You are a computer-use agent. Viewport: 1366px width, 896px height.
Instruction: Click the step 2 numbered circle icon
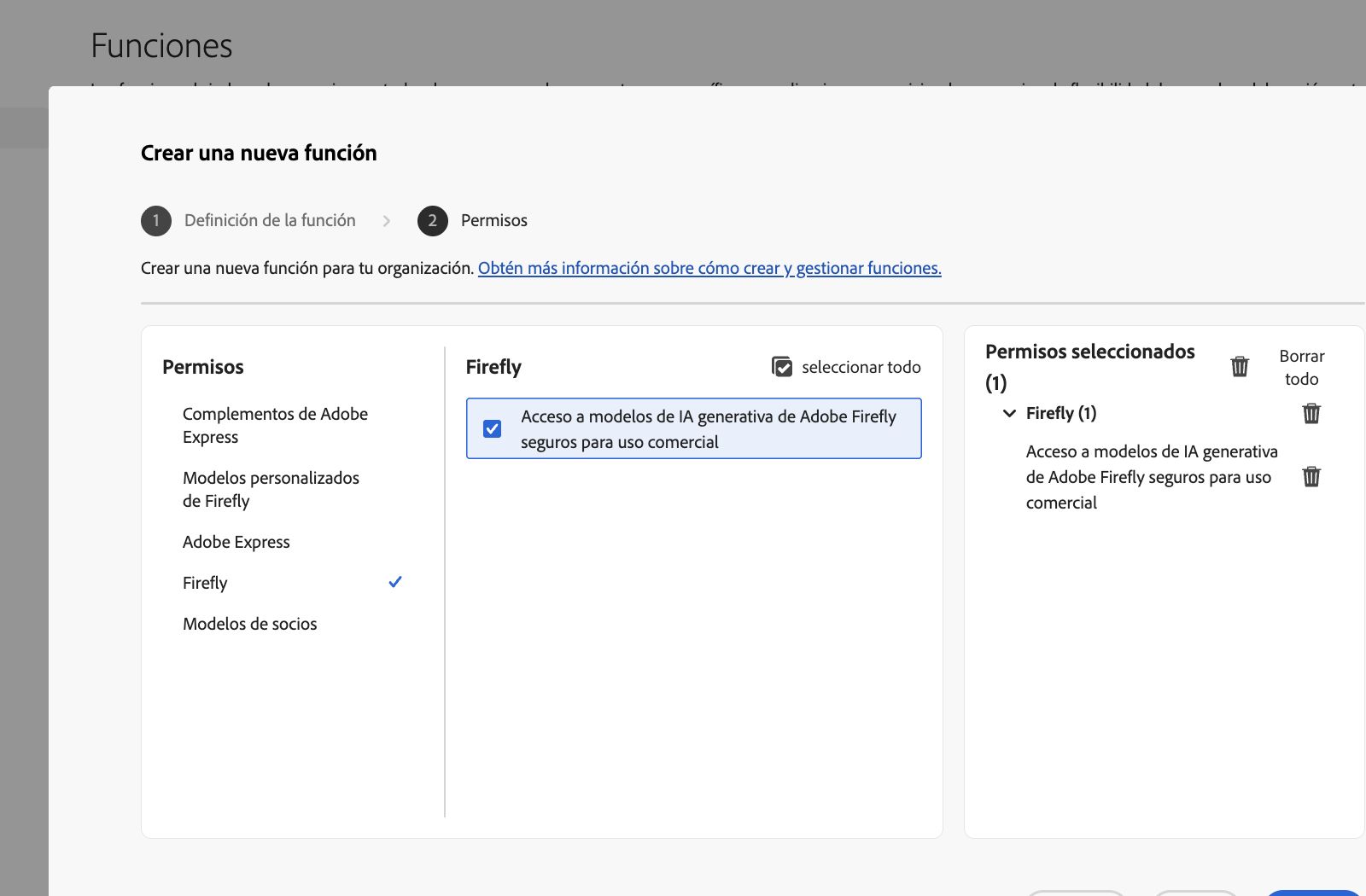pyautogui.click(x=433, y=220)
